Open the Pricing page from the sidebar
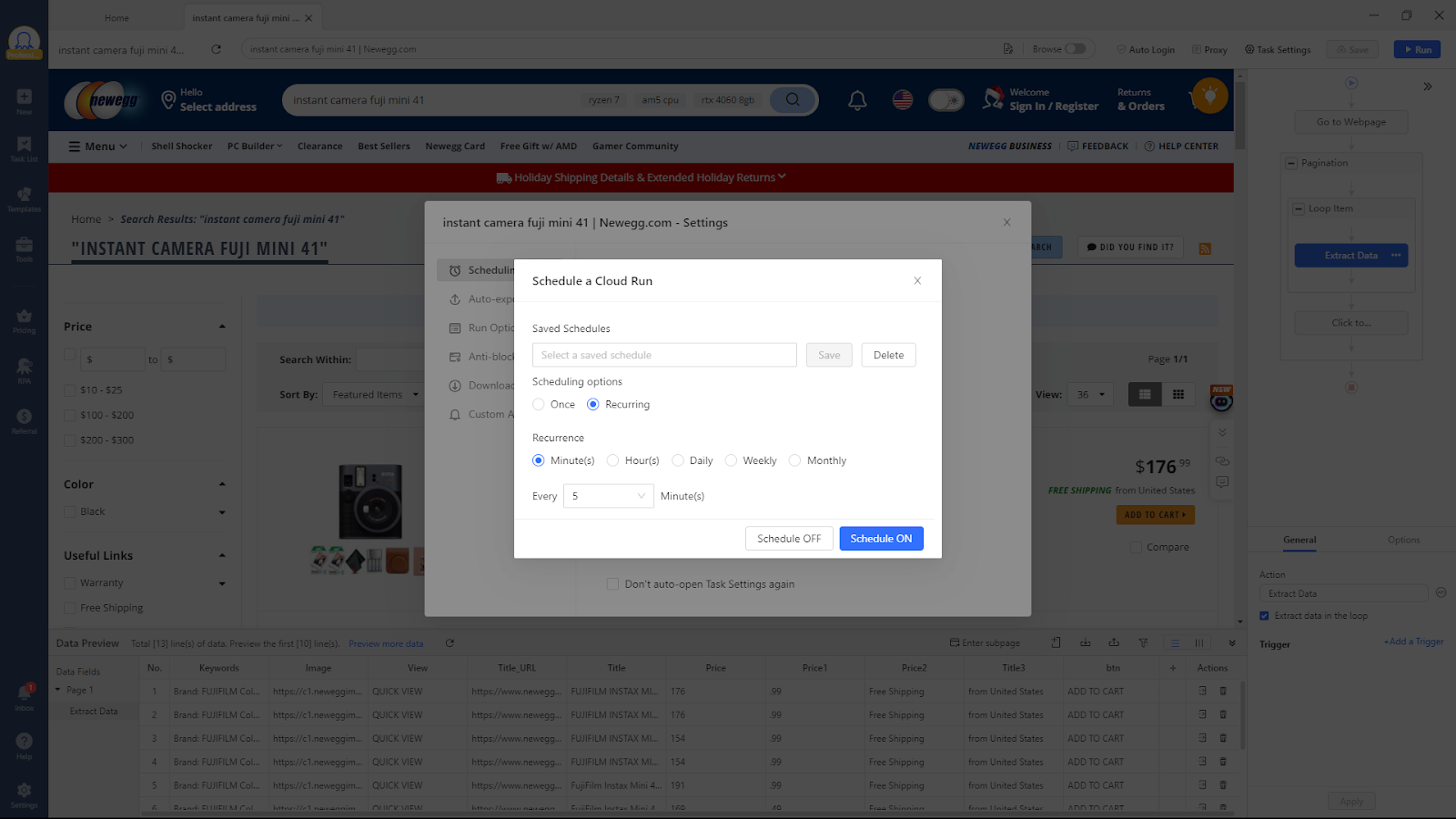This screenshot has width=1456, height=819. (24, 318)
